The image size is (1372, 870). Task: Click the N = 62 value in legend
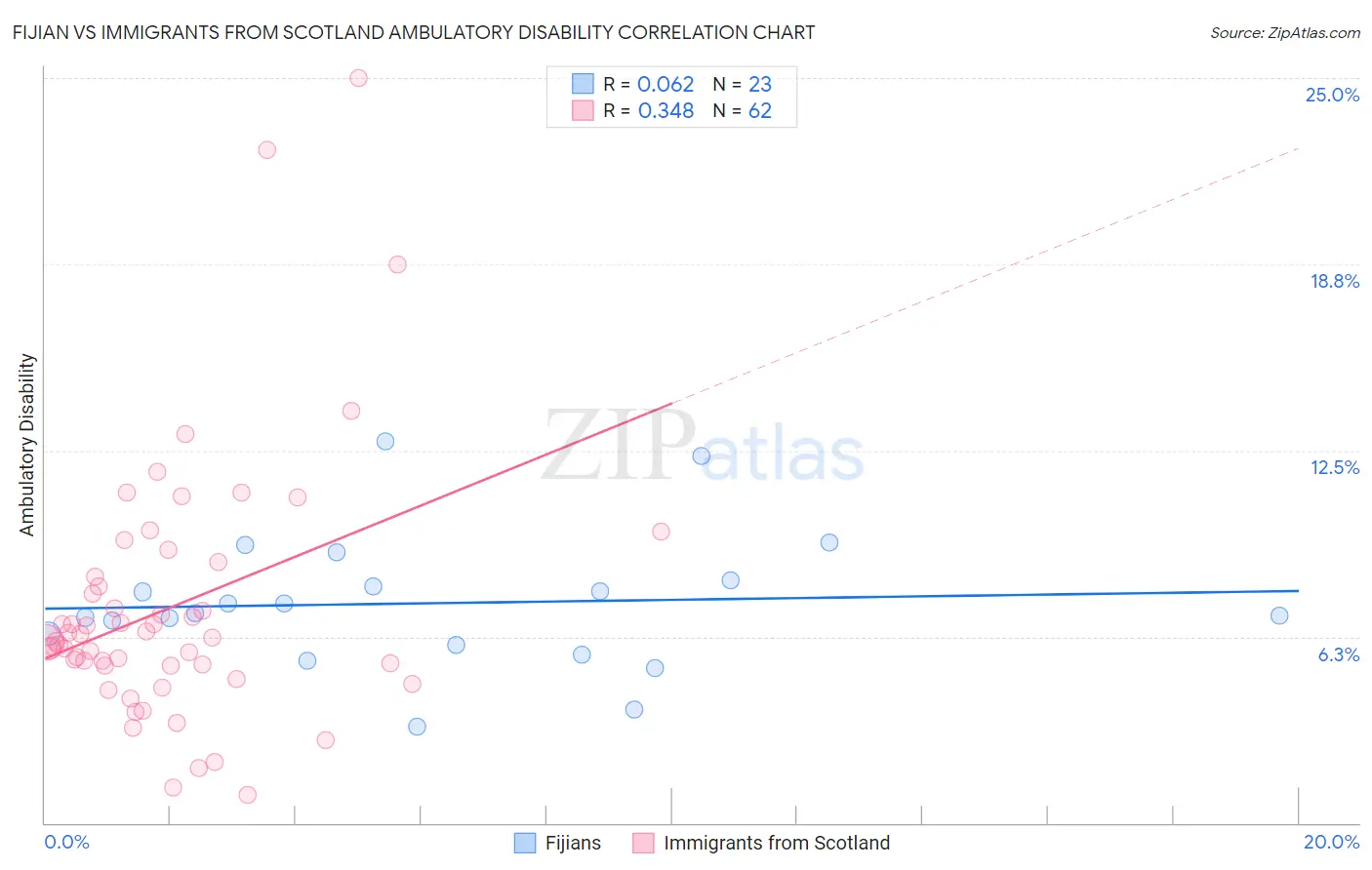click(742, 110)
